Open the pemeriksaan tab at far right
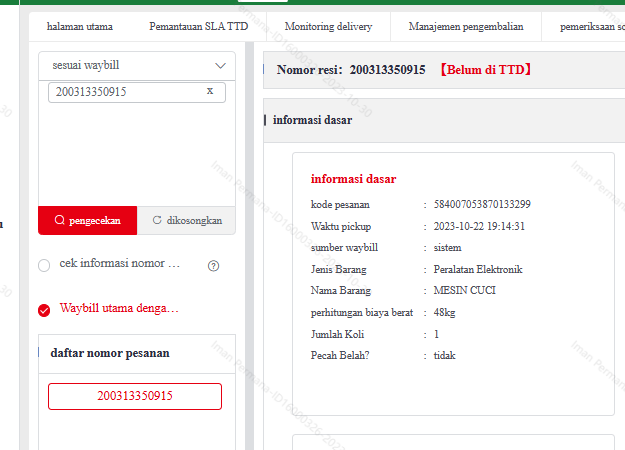 (592, 27)
